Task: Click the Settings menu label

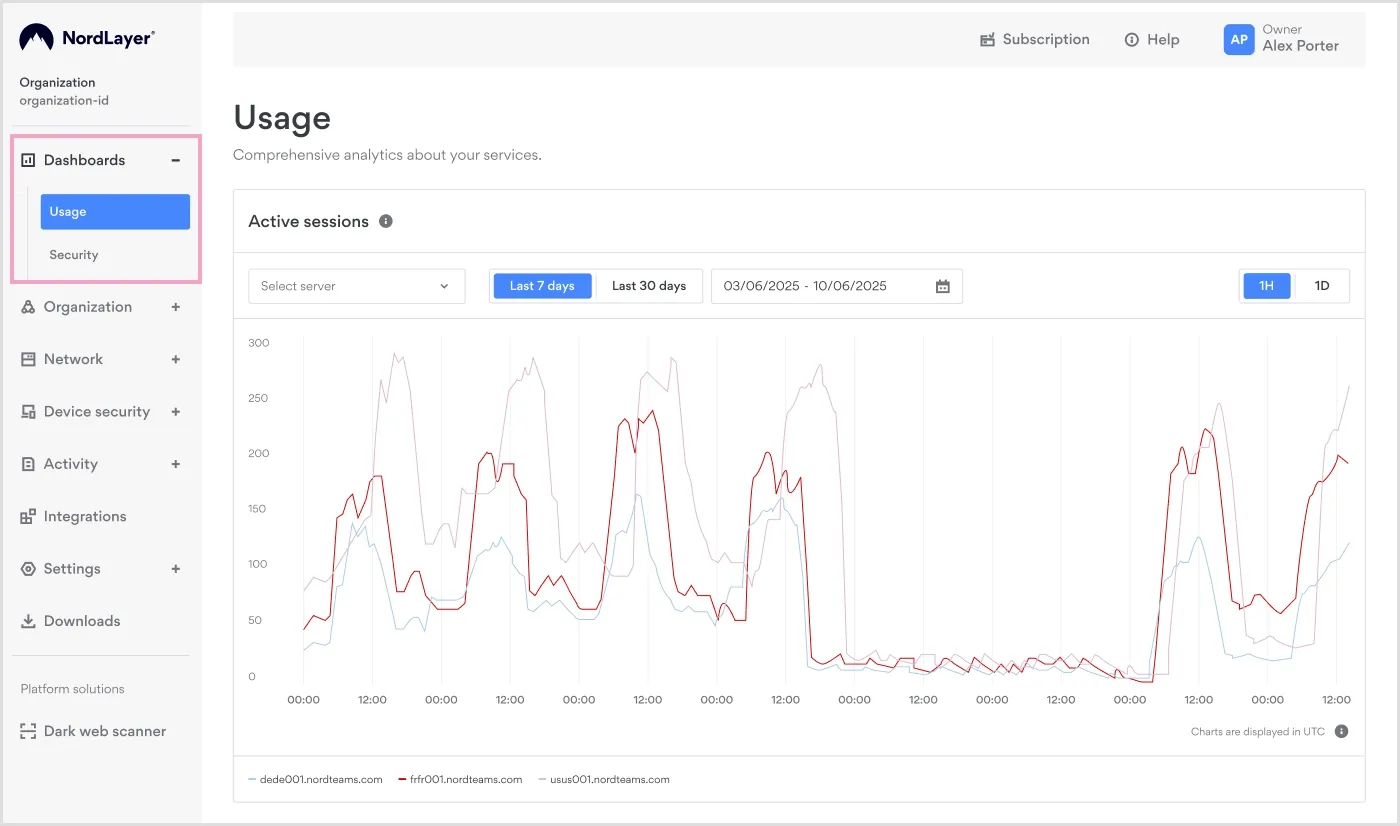Action: [72, 569]
